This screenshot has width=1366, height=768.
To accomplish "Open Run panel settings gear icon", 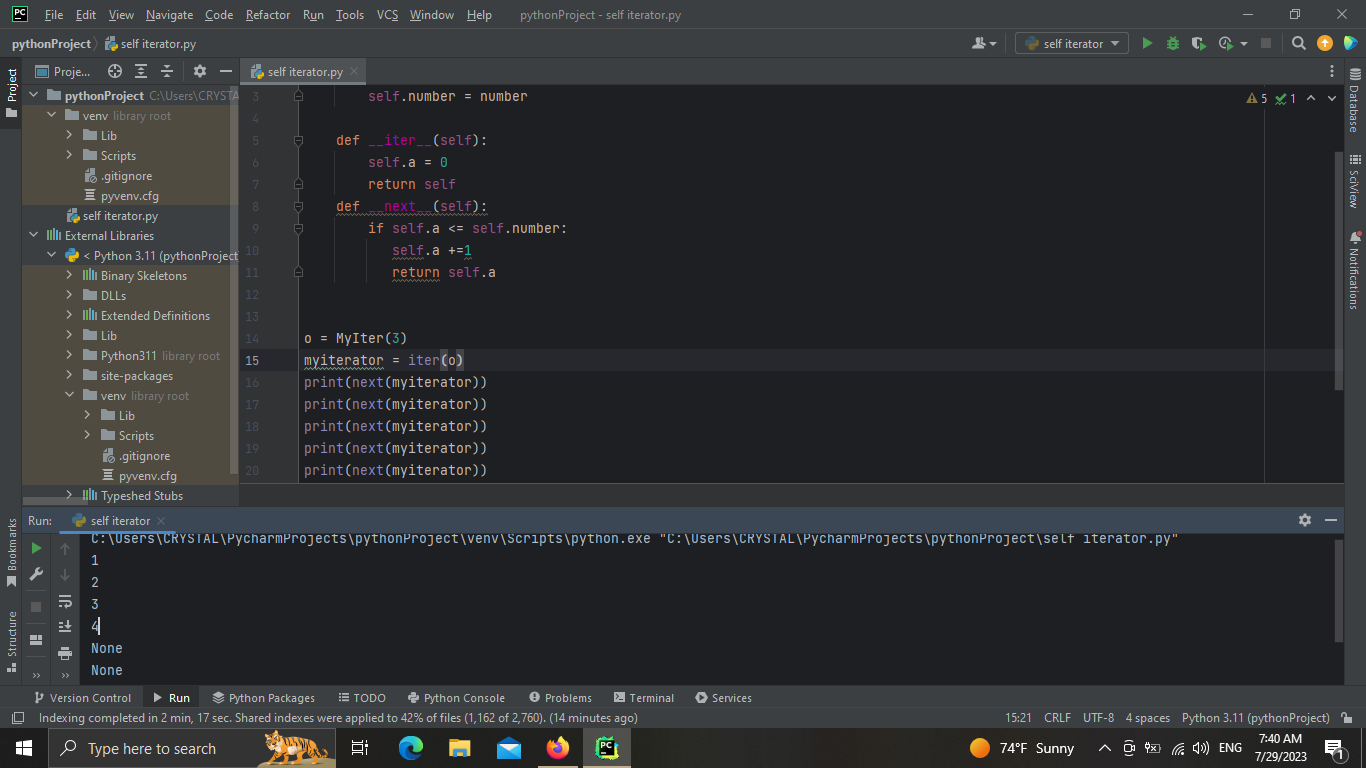I will pyautogui.click(x=1304, y=520).
